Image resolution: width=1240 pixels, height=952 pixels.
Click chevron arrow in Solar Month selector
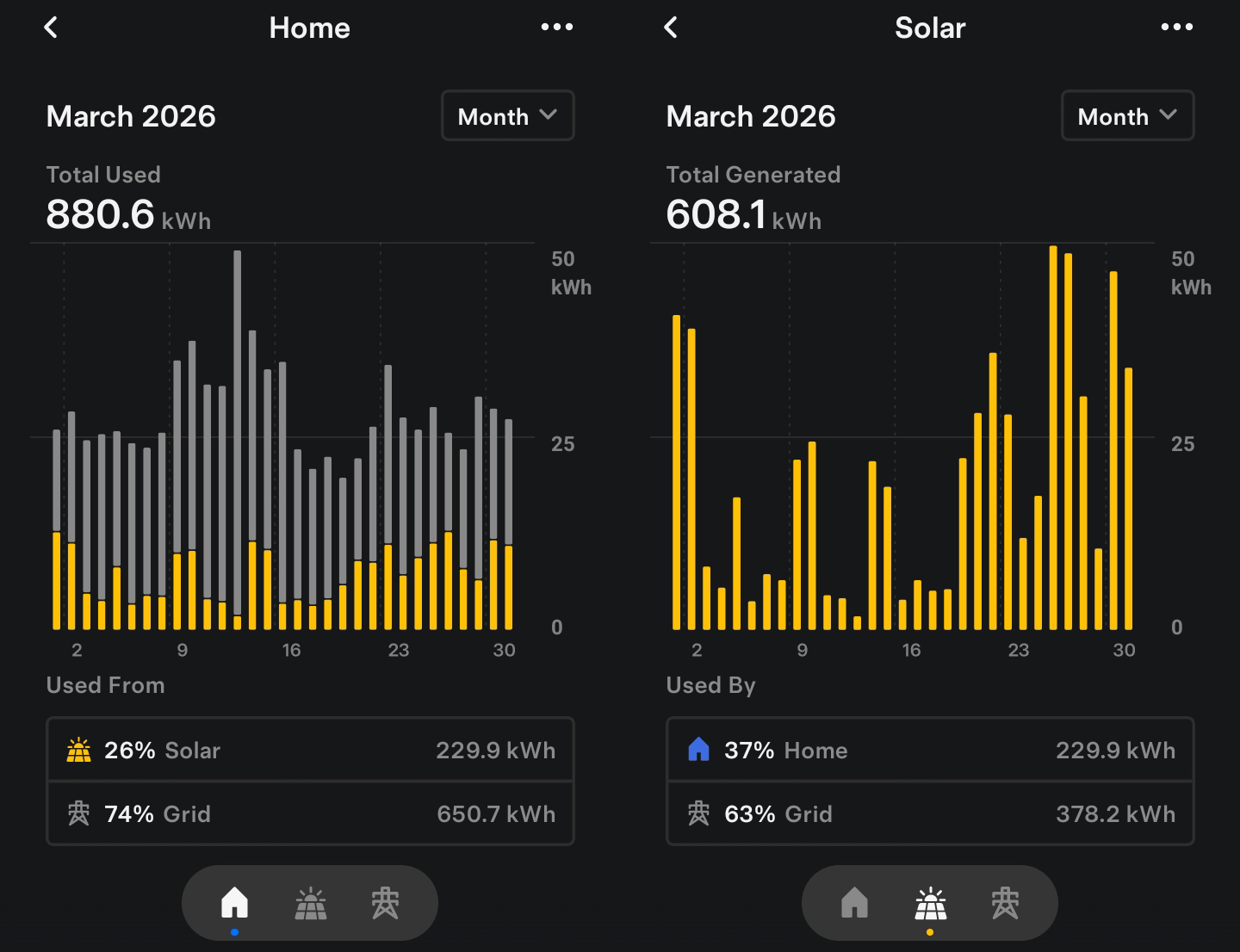point(1169,115)
